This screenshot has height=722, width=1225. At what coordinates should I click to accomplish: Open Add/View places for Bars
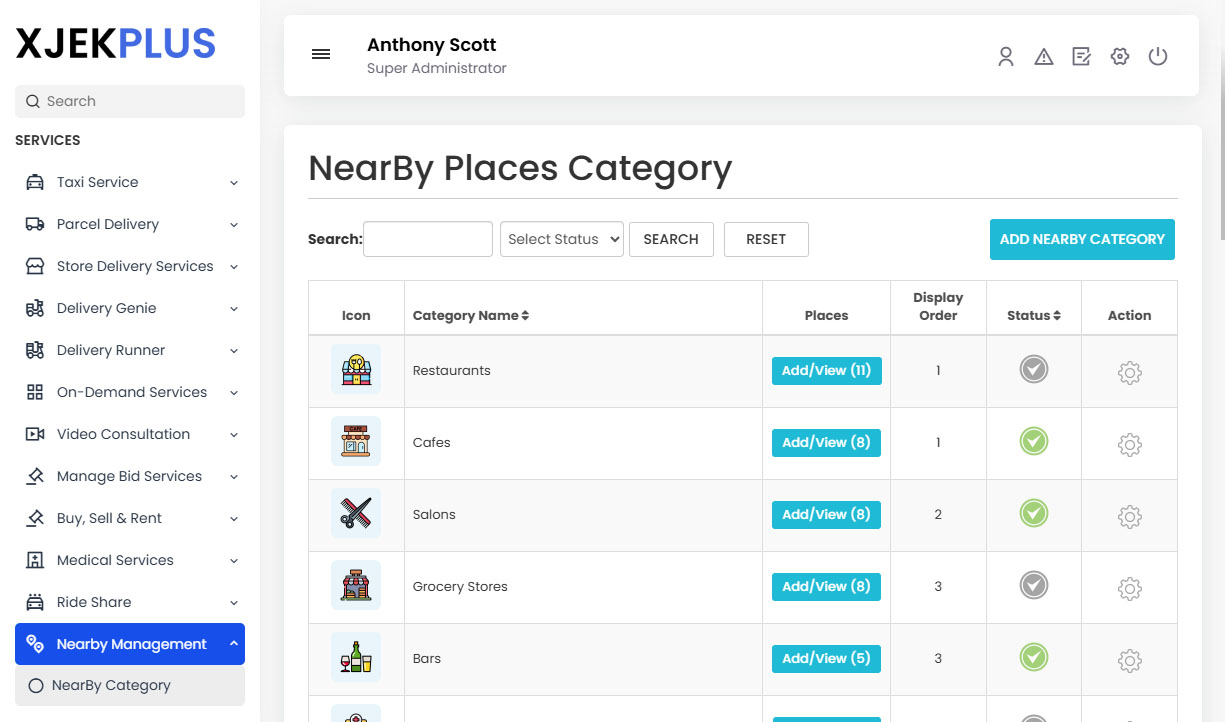pos(826,658)
